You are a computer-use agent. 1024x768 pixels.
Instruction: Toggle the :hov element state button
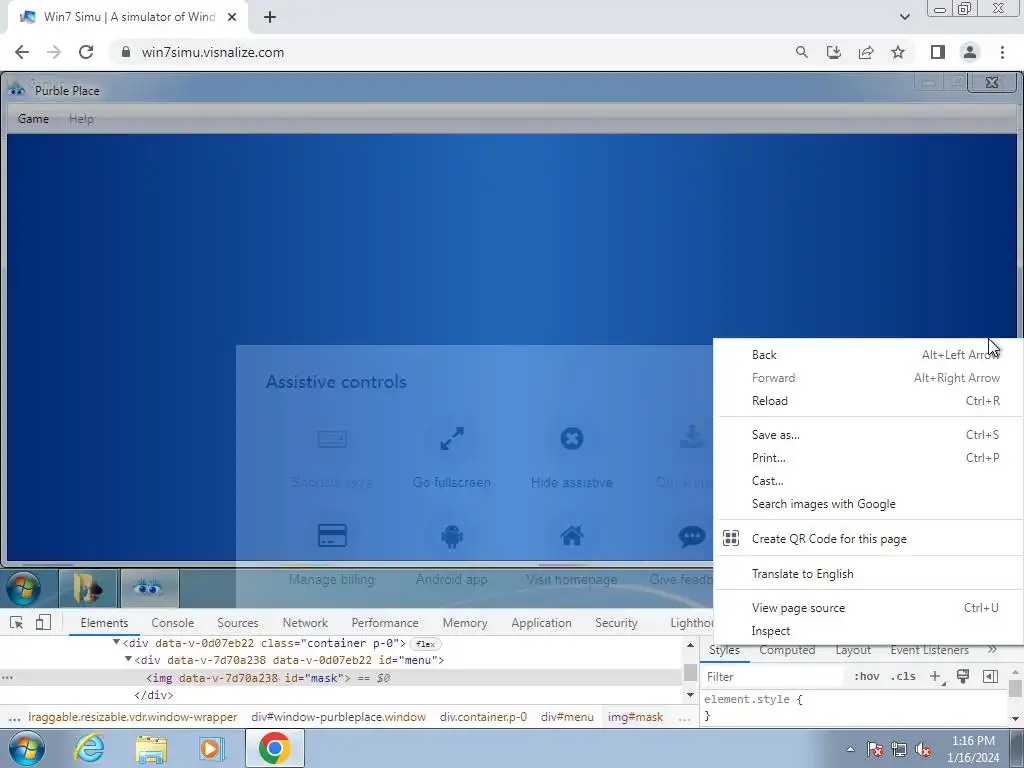pos(866,677)
